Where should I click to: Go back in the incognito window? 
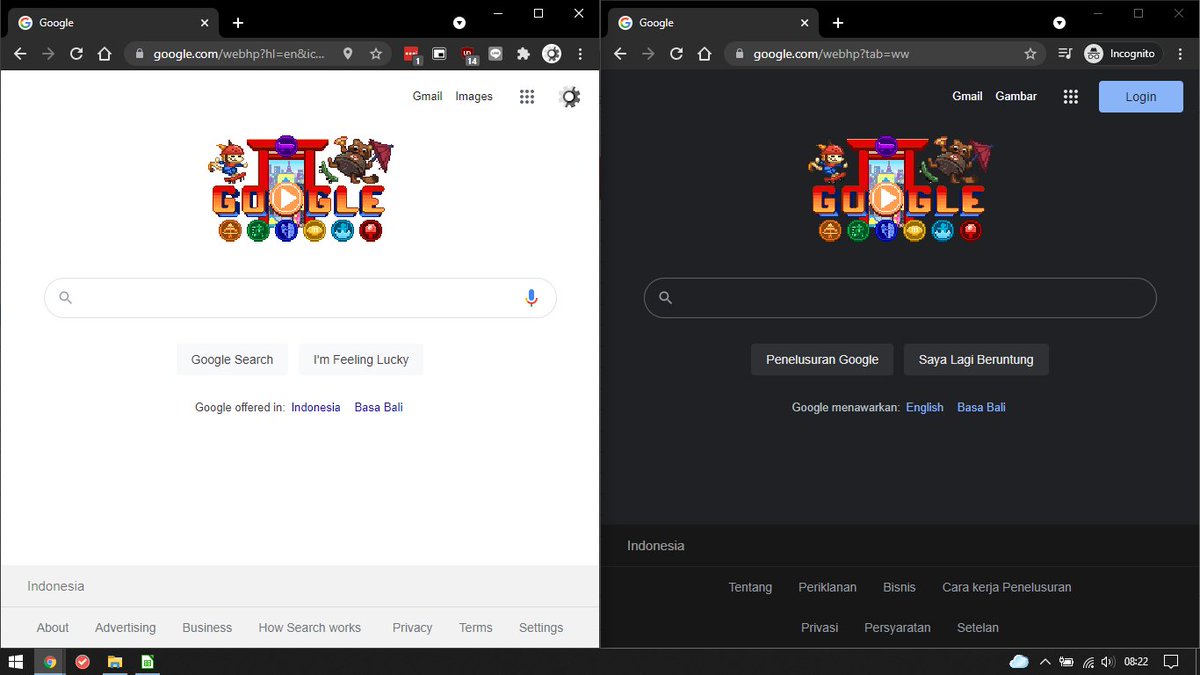point(620,54)
